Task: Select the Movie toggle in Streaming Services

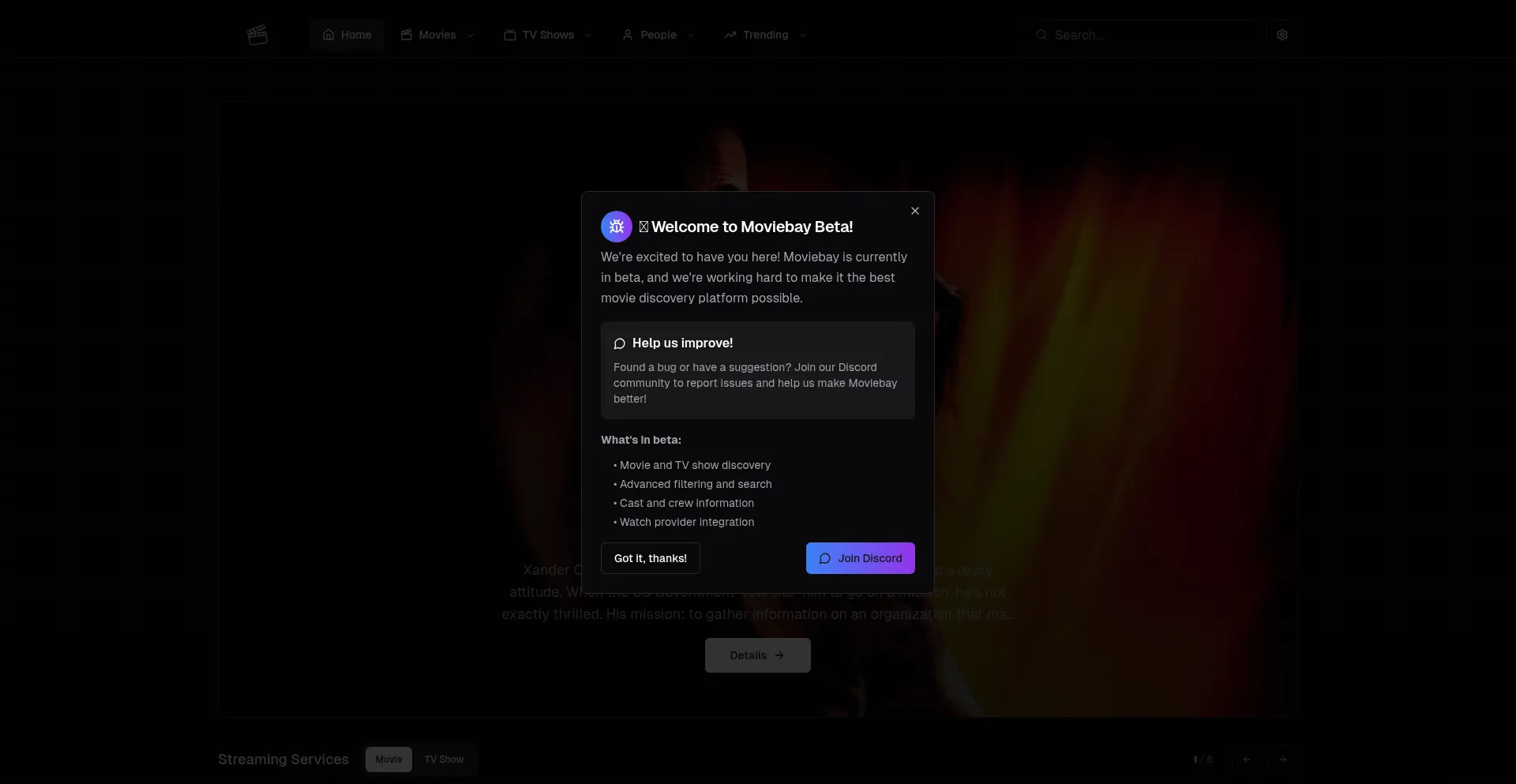Action: pos(388,760)
